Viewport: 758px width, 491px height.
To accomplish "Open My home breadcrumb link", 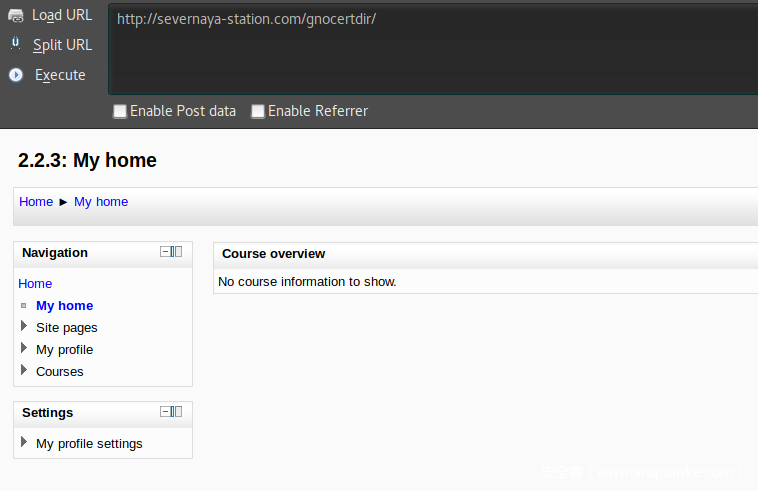I will pos(101,201).
